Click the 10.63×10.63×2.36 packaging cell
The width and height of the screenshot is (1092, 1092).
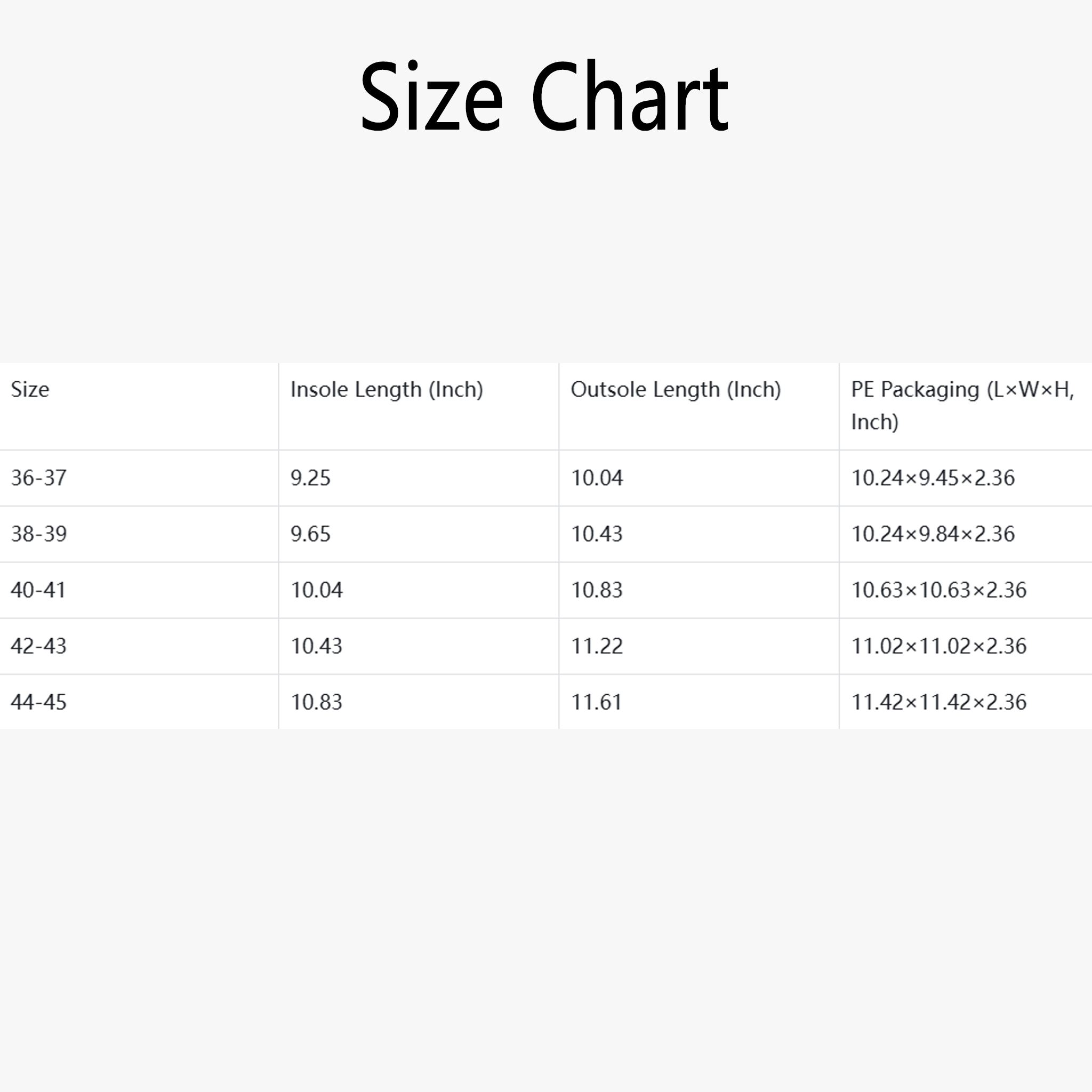[x=939, y=590]
